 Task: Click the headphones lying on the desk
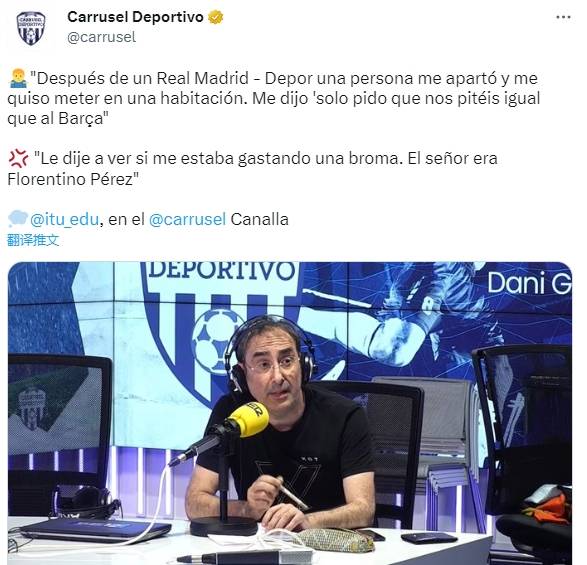click(x=85, y=501)
